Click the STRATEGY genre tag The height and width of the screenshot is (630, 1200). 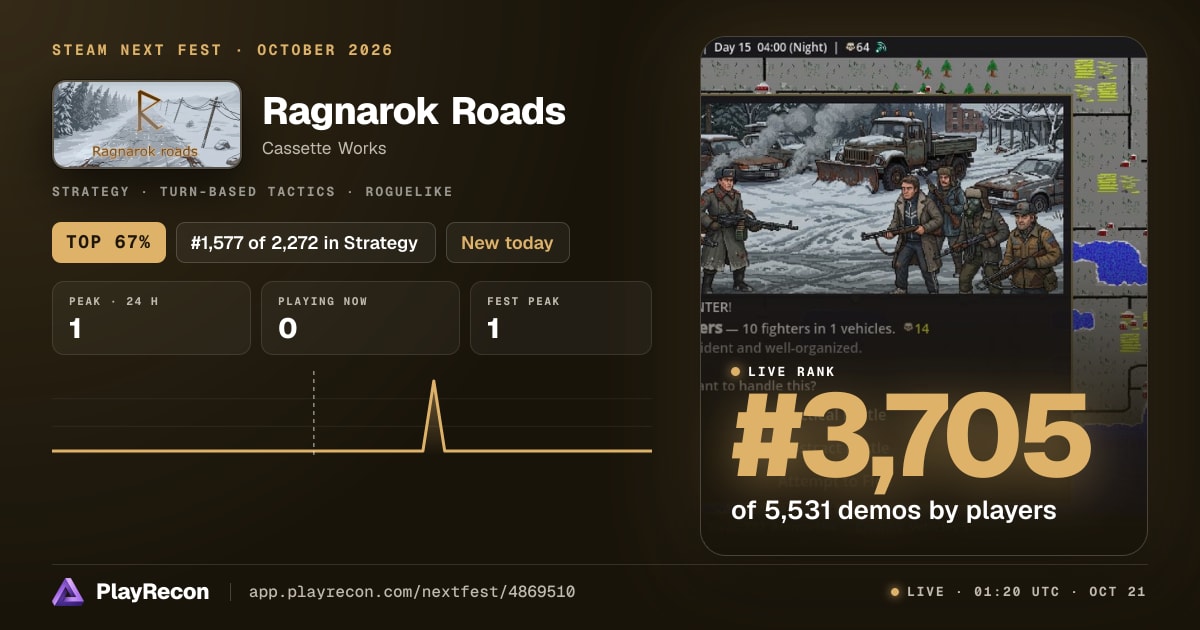pyautogui.click(x=91, y=191)
